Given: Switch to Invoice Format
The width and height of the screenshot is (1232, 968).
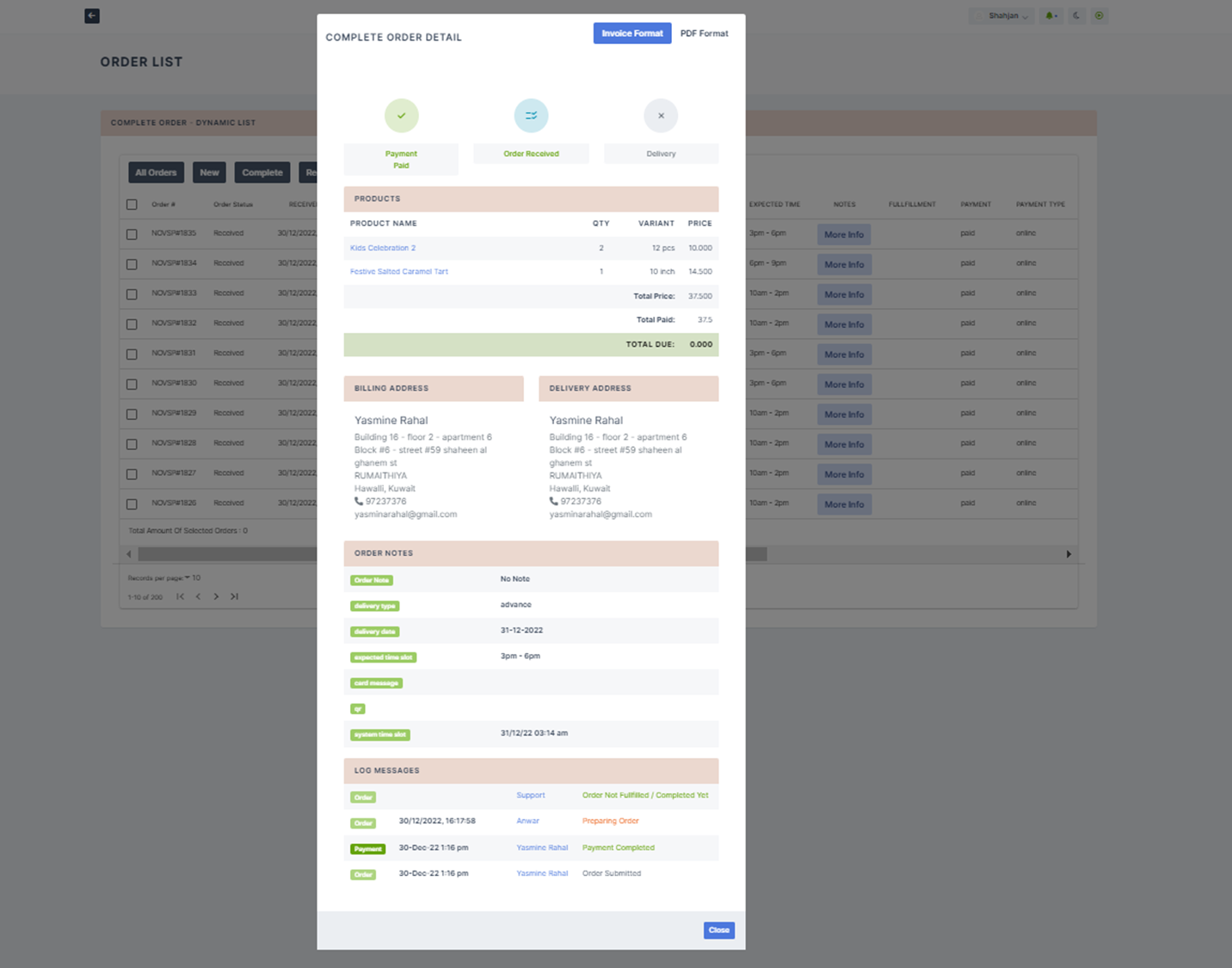Looking at the screenshot, I should pyautogui.click(x=631, y=34).
